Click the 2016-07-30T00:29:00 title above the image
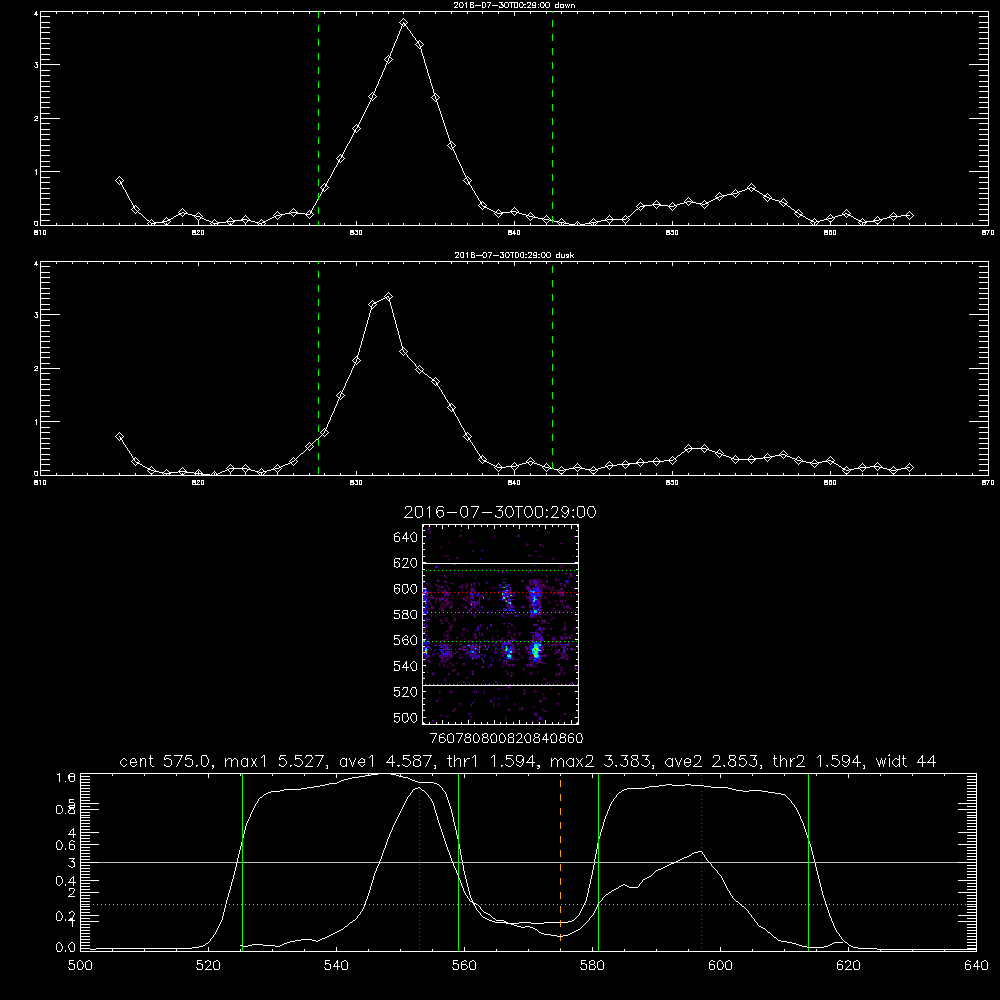The image size is (1000, 1000). (x=500, y=512)
